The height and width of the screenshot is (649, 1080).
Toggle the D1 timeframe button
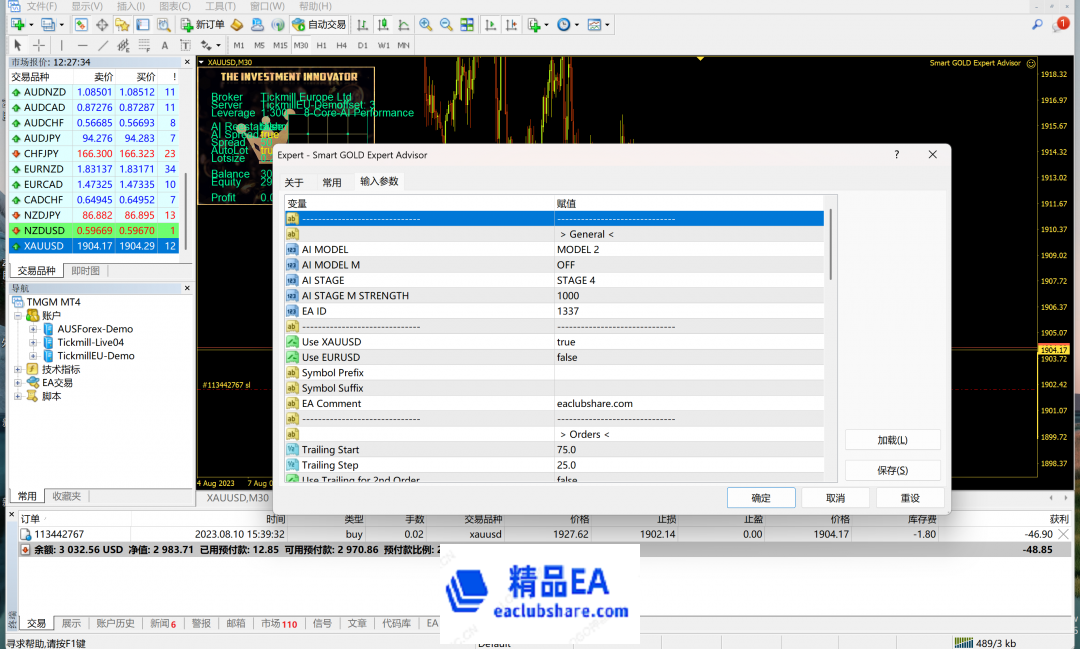click(363, 45)
